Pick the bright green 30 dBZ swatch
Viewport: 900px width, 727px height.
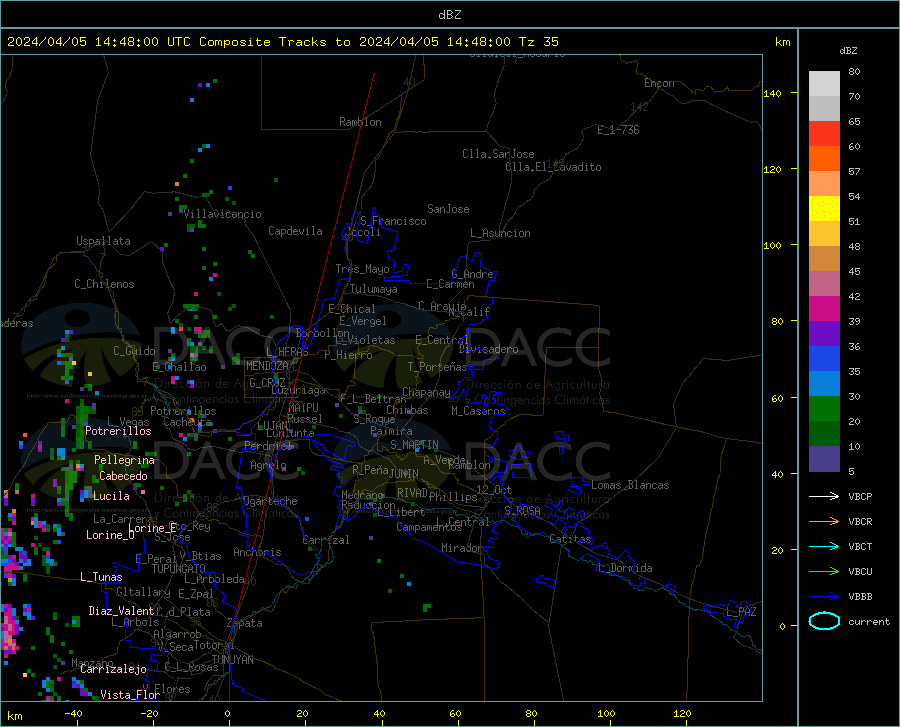(824, 409)
